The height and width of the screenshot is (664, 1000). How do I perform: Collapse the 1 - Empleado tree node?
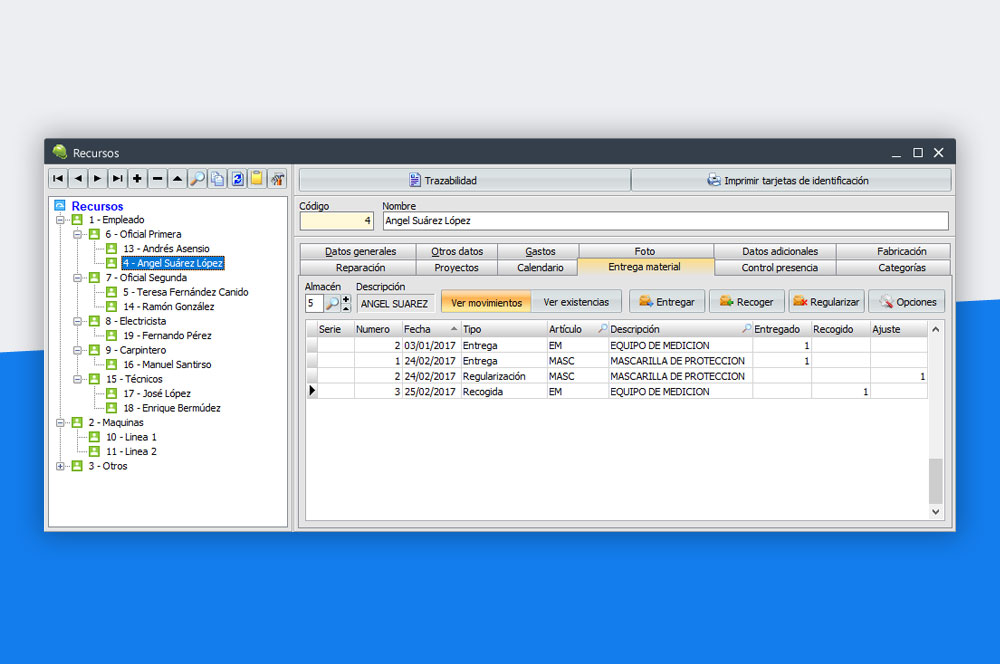[61, 220]
